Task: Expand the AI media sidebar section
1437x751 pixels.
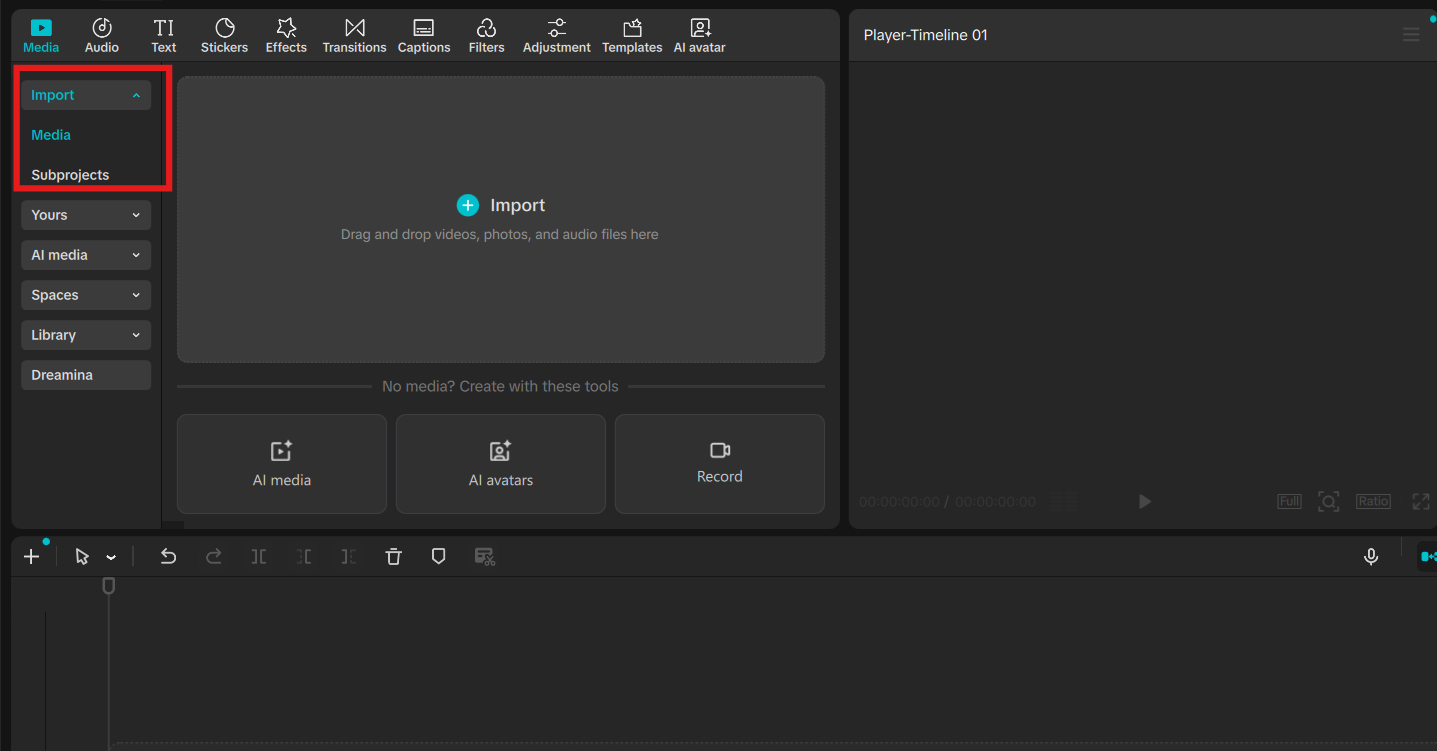Action: pyautogui.click(x=86, y=255)
